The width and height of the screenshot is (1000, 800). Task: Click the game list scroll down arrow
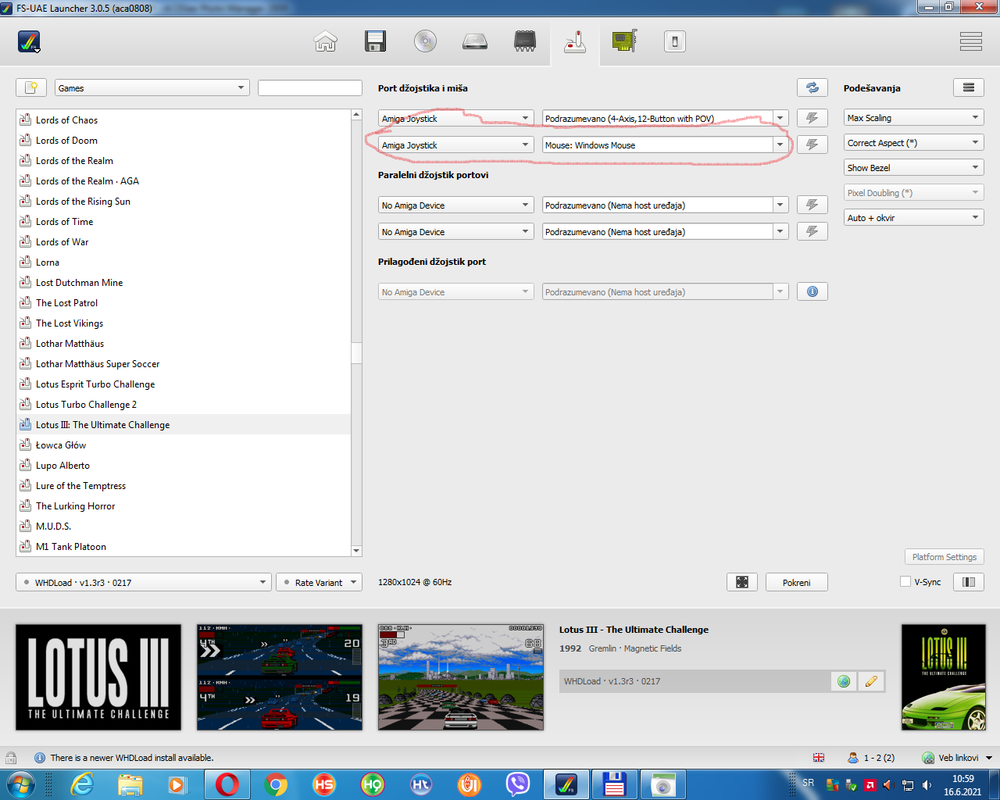[x=357, y=551]
